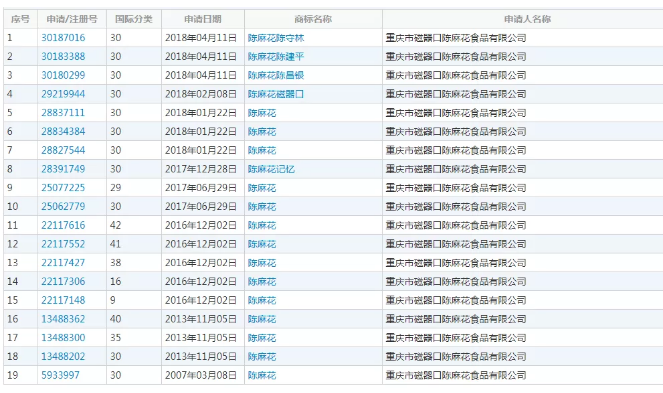Open registration number 28827544
Screen dimensions: 663x393
click(x=63, y=150)
